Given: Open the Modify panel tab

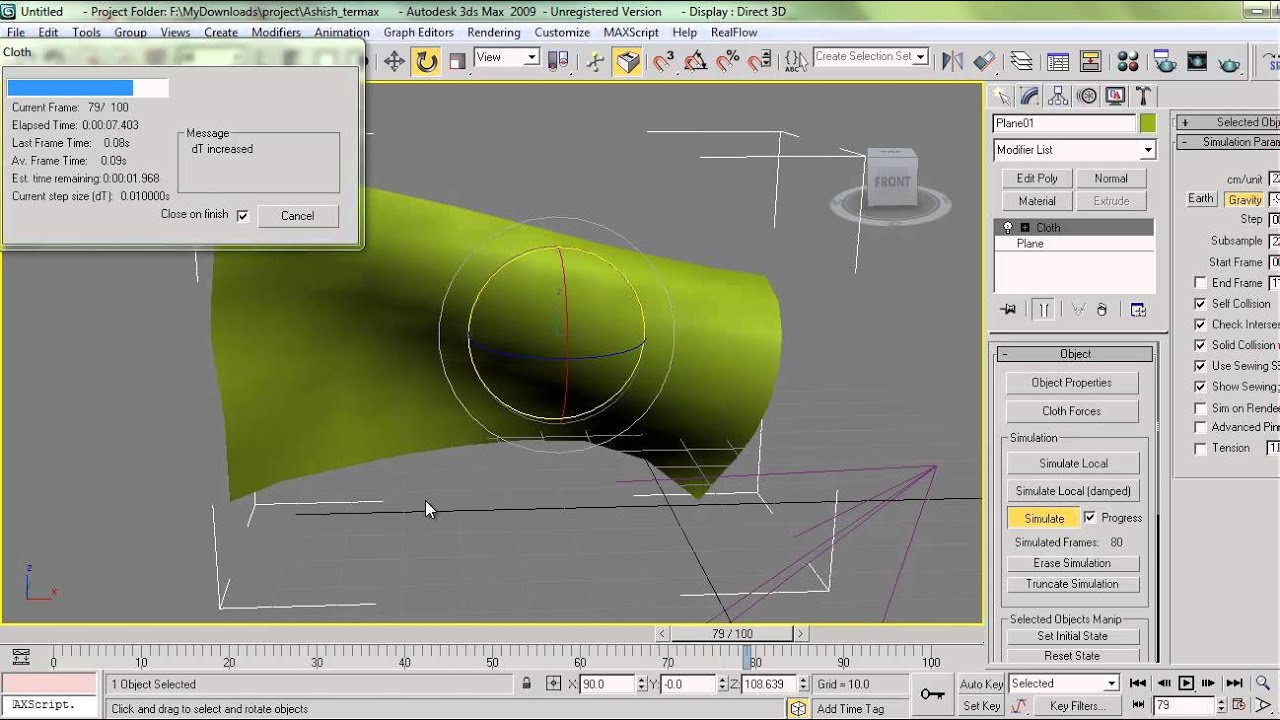Looking at the screenshot, I should tap(1029, 96).
